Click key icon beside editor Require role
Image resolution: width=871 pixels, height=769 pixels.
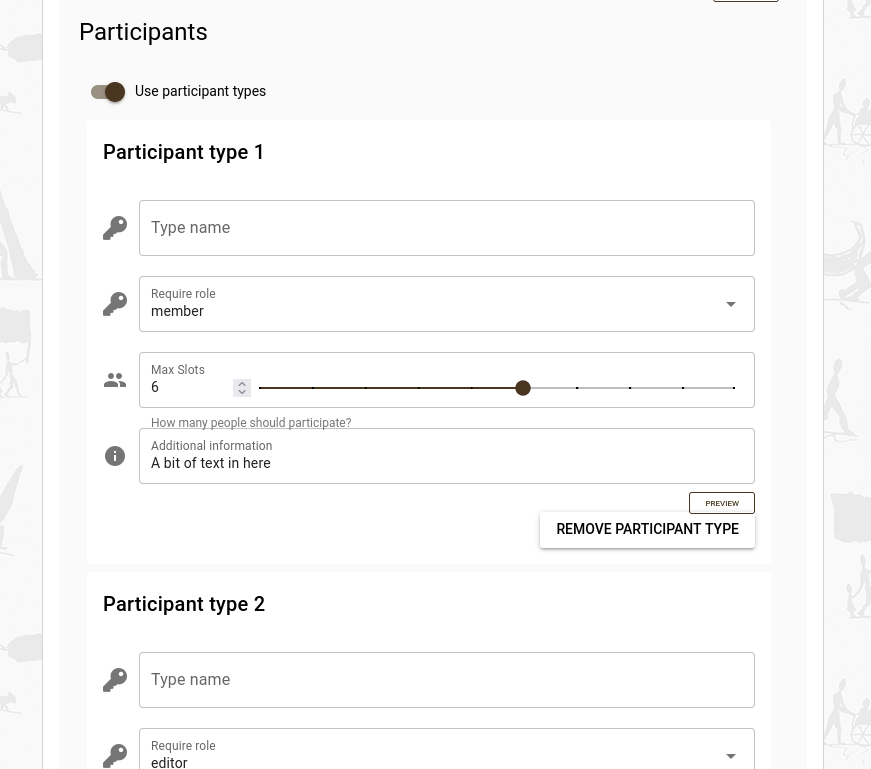tap(115, 755)
